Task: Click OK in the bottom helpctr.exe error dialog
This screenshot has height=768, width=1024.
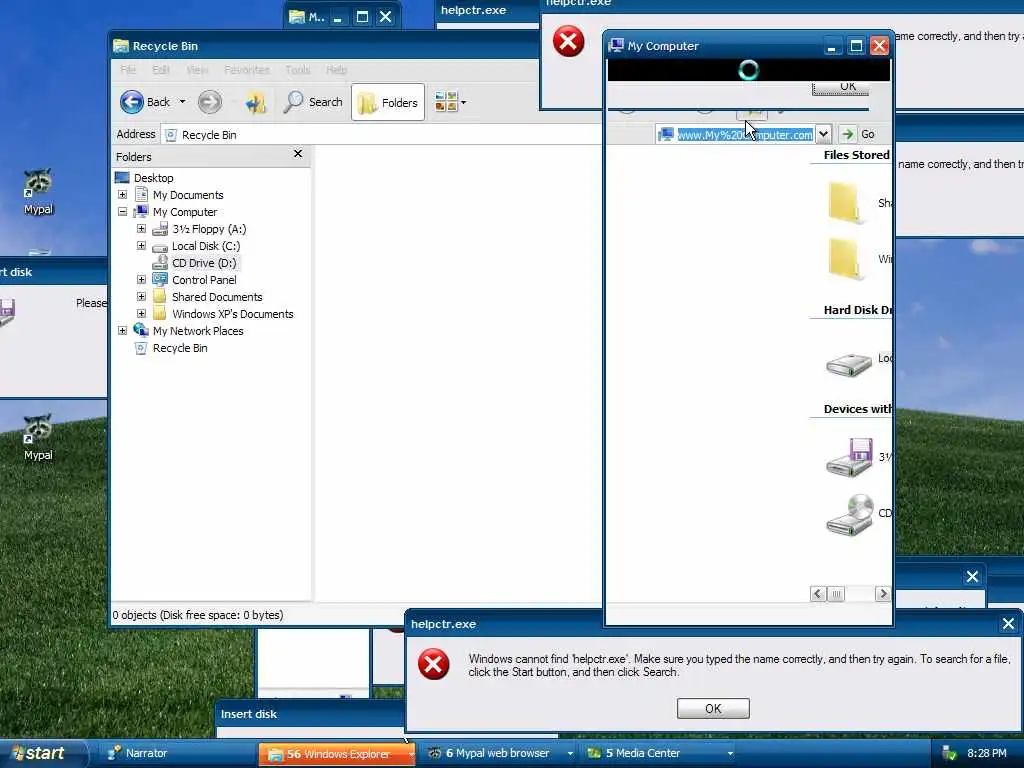Action: 713,709
